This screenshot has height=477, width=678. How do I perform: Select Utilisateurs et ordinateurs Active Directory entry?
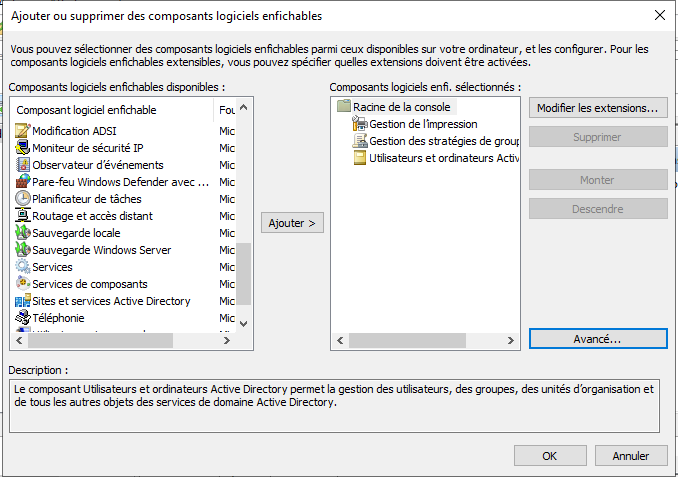pyautogui.click(x=439, y=158)
